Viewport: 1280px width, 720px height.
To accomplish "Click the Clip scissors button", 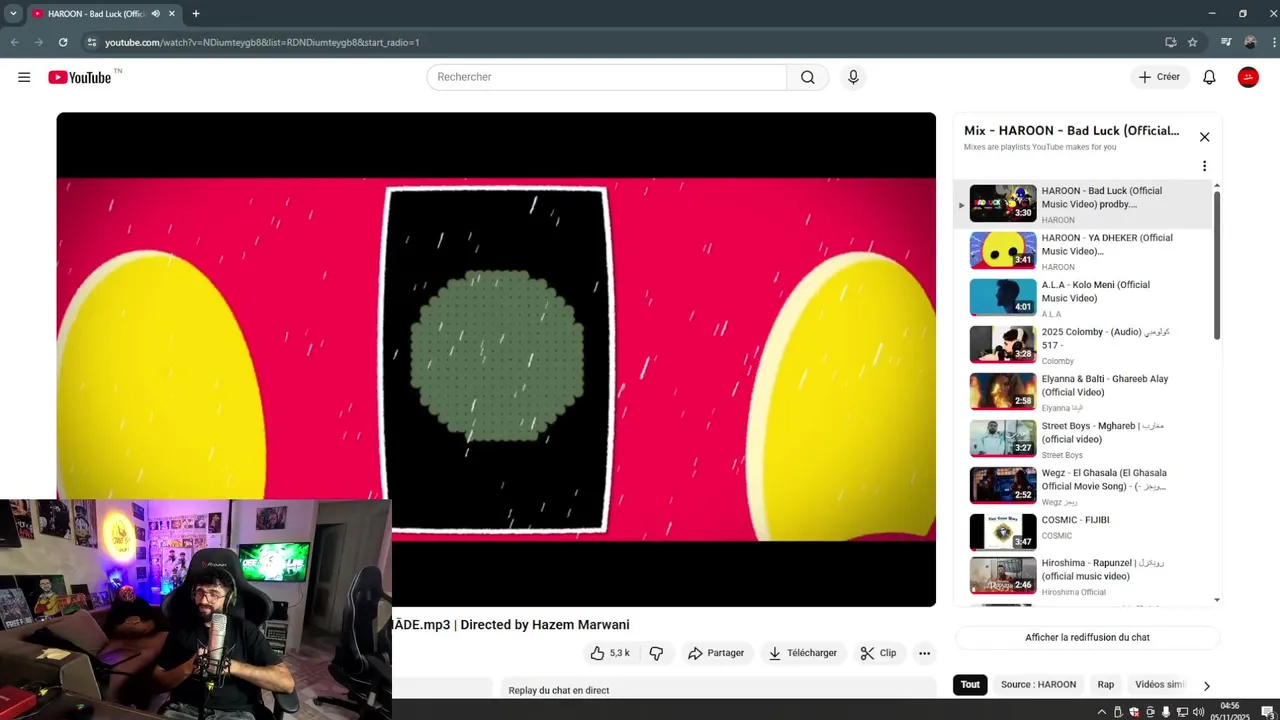I will click(x=878, y=653).
